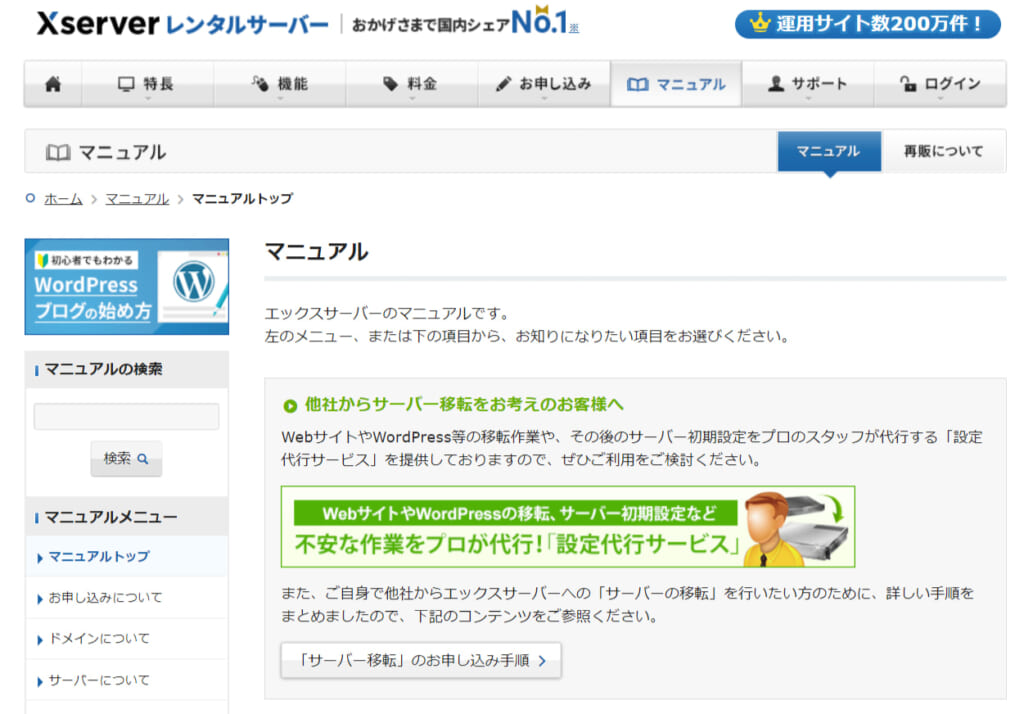Click the ホーム breadcrumb link
Viewport: 1024px width, 714px height.
click(x=63, y=199)
